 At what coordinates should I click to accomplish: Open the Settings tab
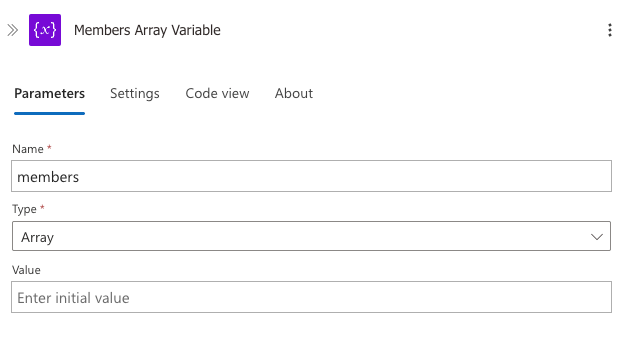[x=135, y=94]
